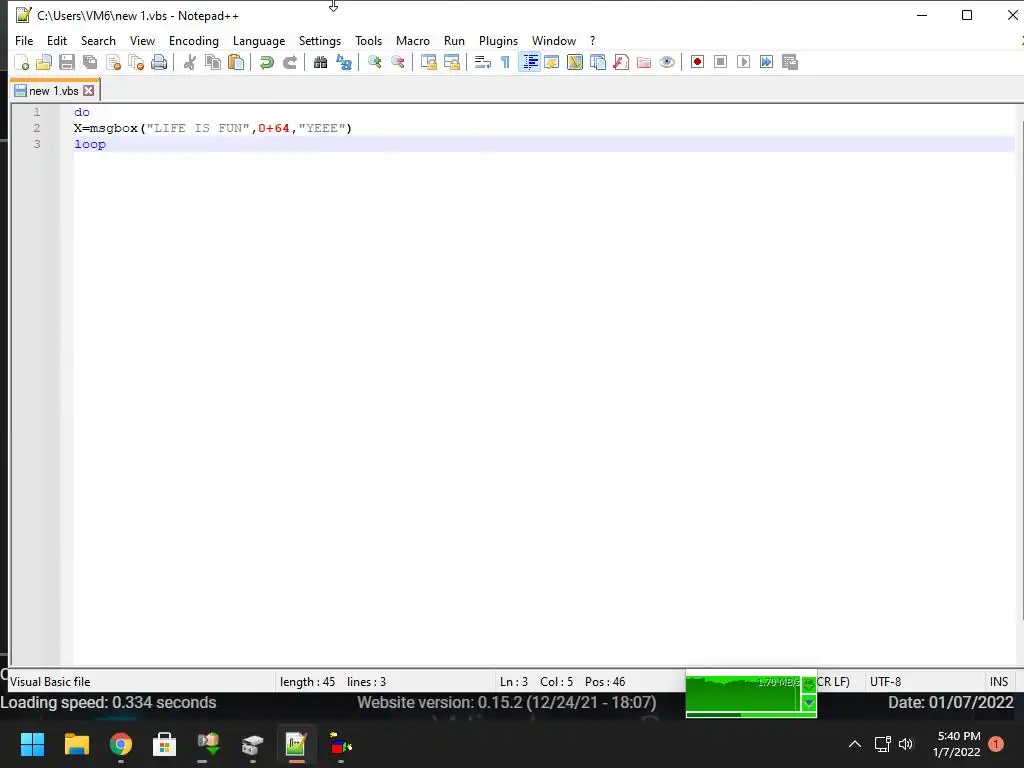Toggle Show all characters pilcrow icon
Screen dimensions: 1024x768
[505, 62]
